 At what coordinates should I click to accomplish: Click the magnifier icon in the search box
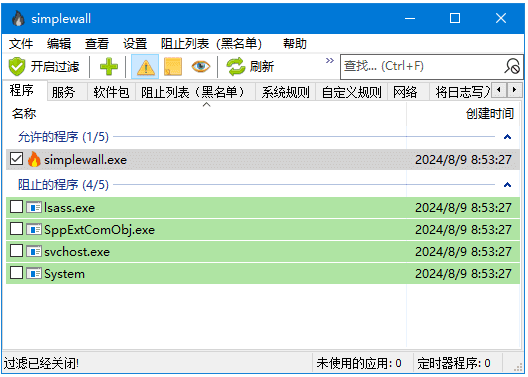point(512,66)
